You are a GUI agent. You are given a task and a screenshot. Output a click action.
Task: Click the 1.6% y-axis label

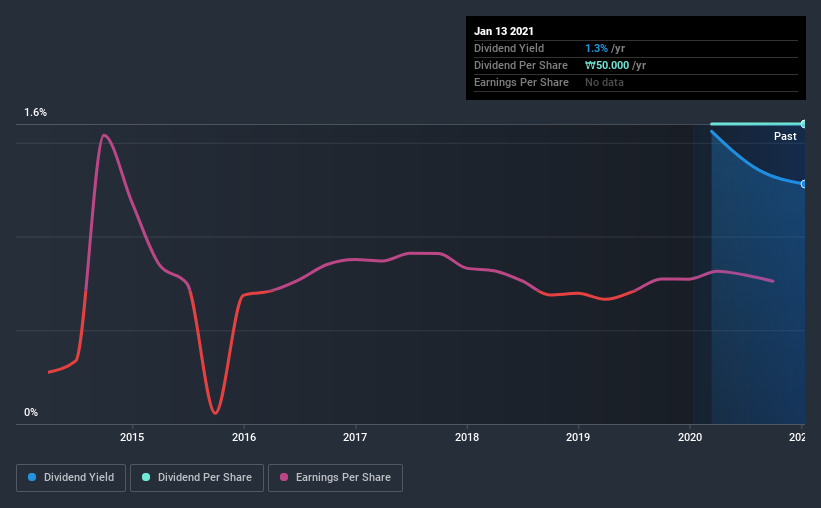(36, 113)
